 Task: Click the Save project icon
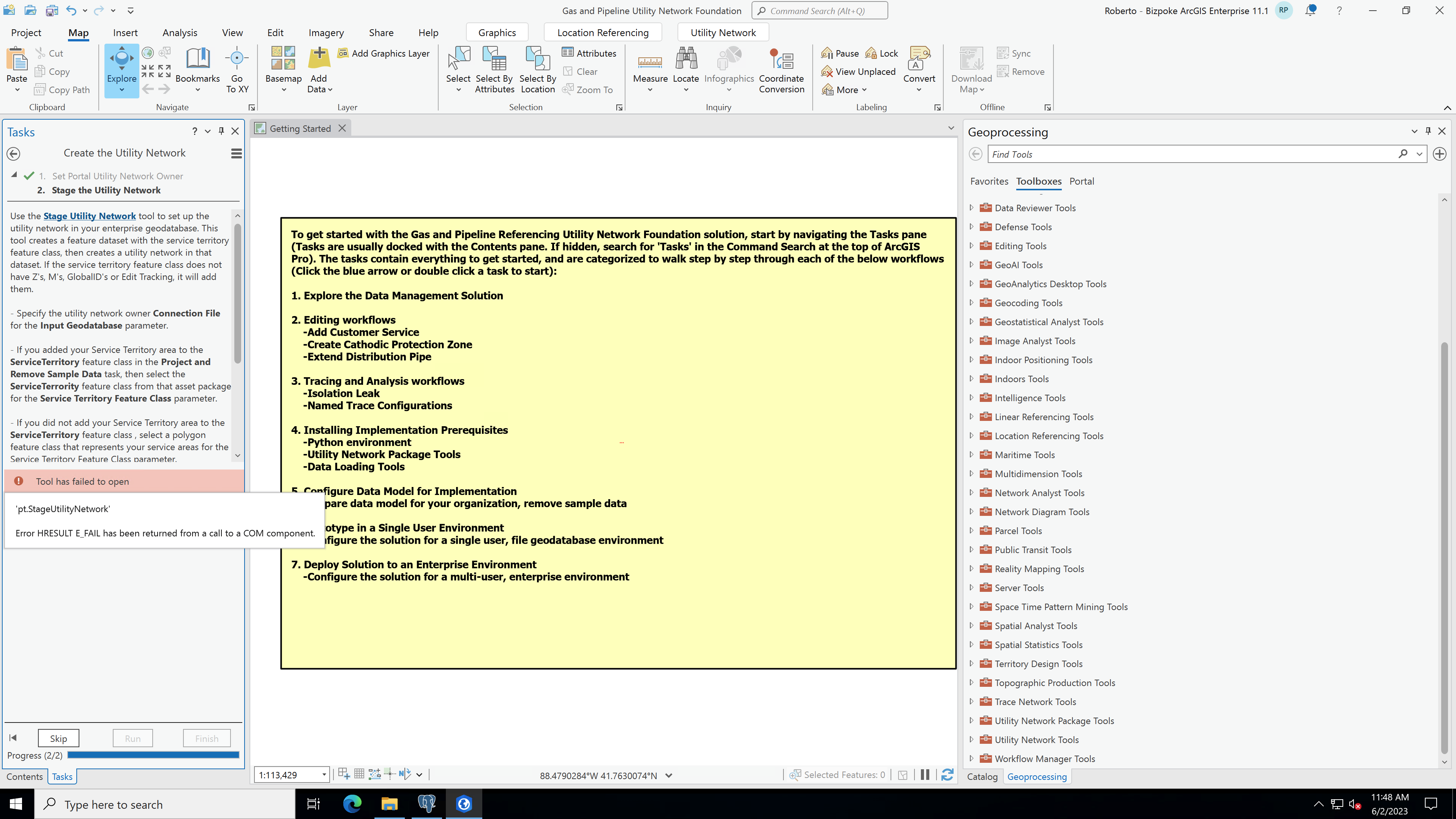tap(52, 10)
